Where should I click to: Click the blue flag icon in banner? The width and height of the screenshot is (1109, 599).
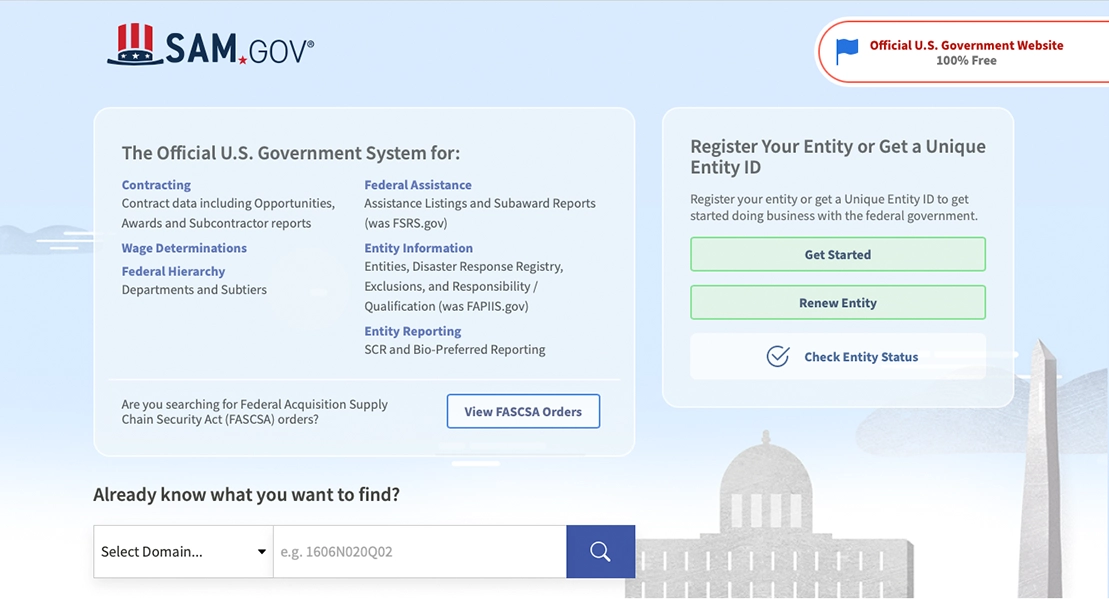[x=847, y=51]
